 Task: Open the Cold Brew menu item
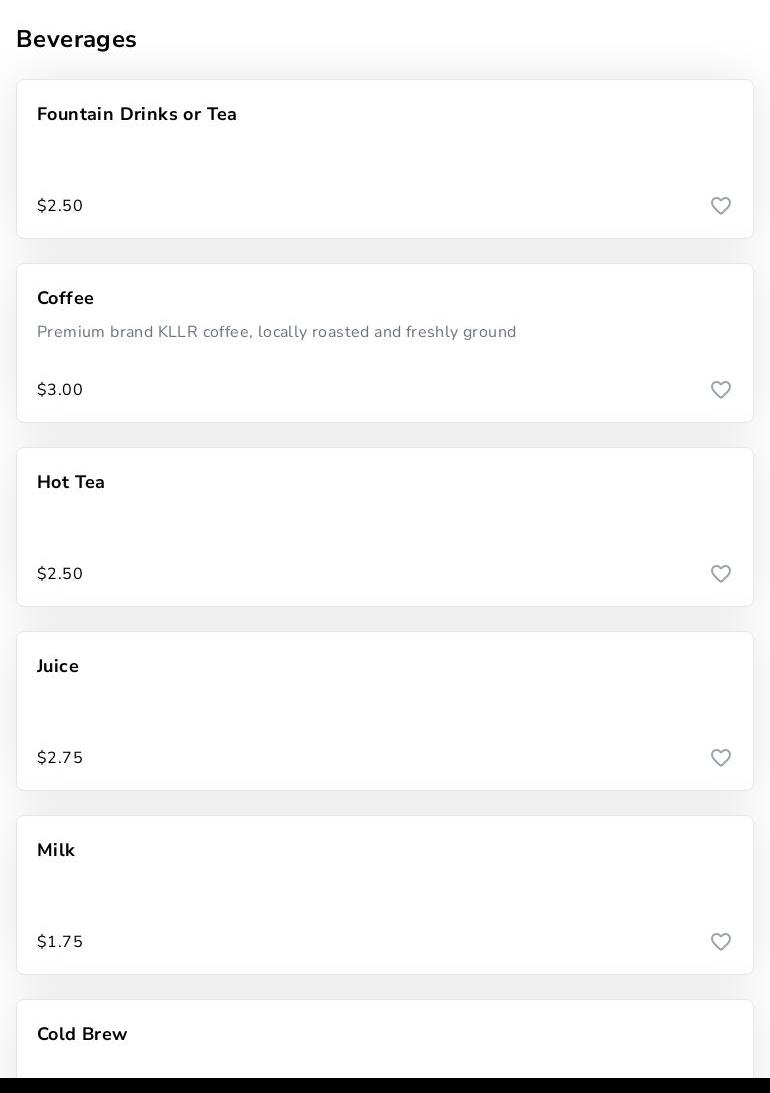pos(82,1035)
